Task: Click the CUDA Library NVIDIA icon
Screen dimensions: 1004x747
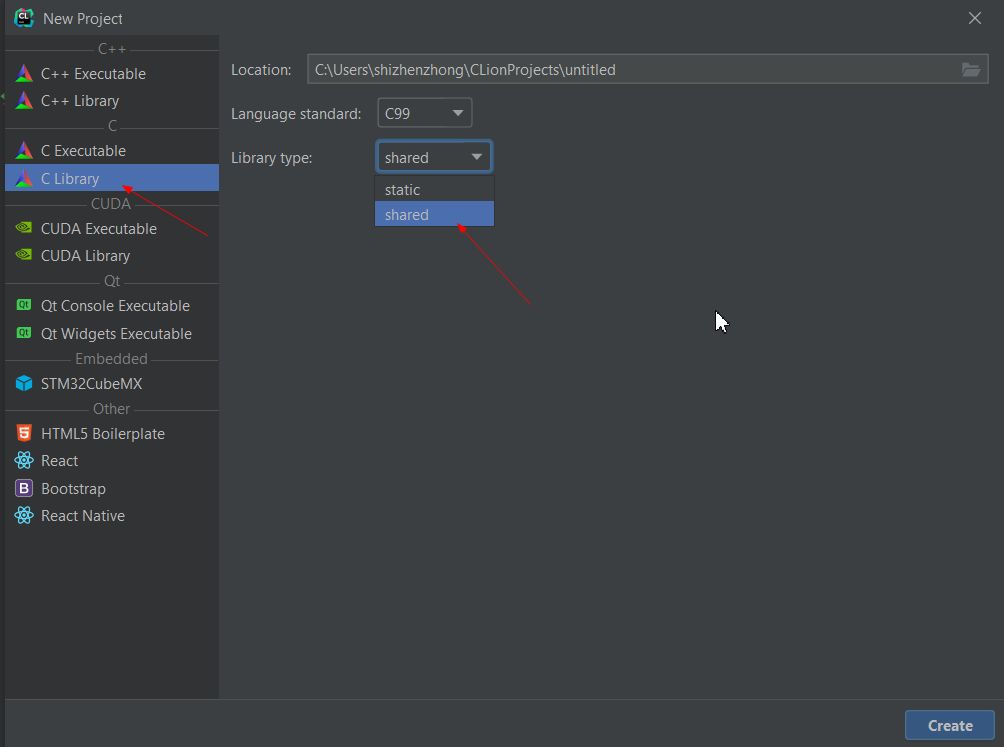Action: (24, 255)
